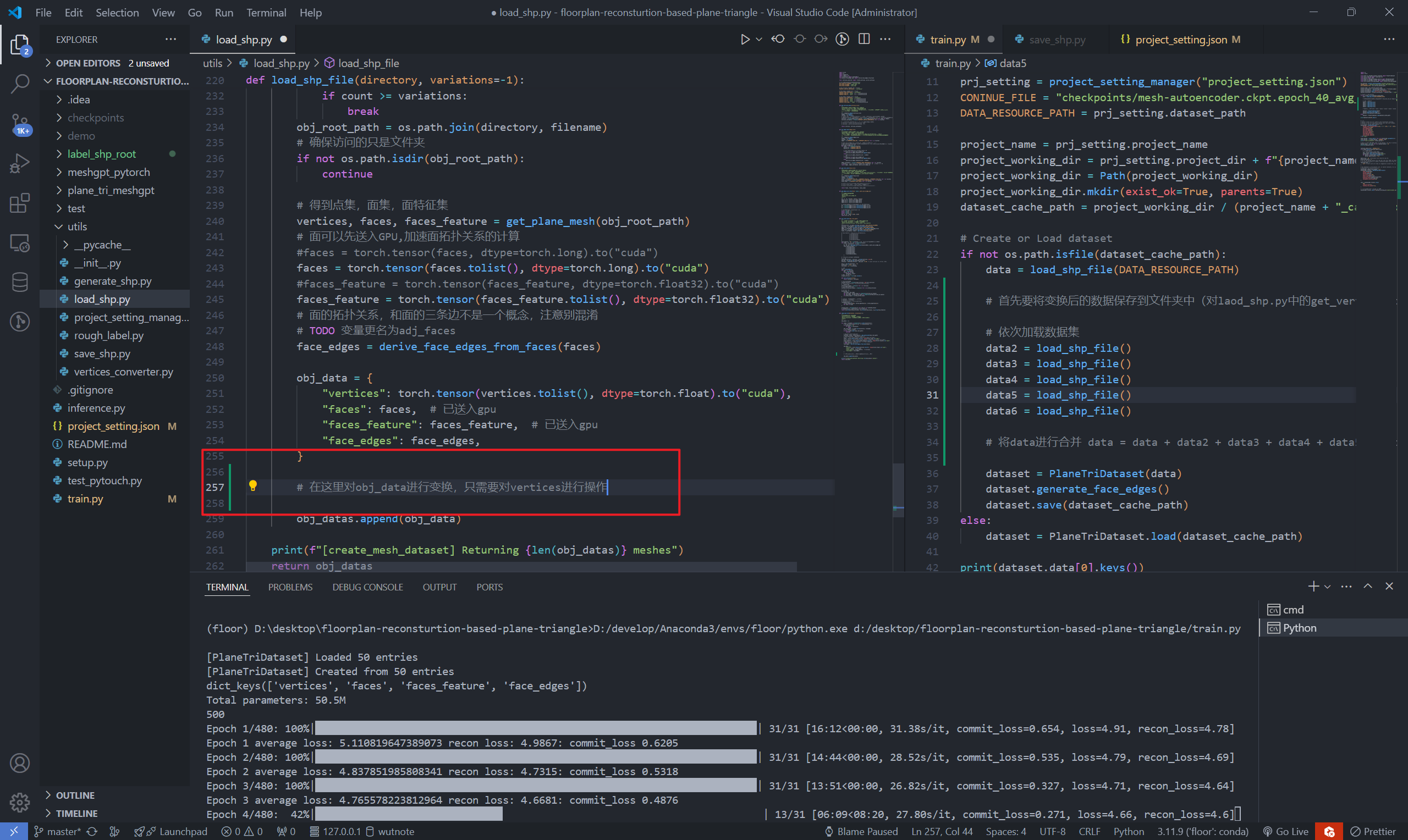Open the Run and Debug view
Screen dimensions: 1408x840
point(19,164)
